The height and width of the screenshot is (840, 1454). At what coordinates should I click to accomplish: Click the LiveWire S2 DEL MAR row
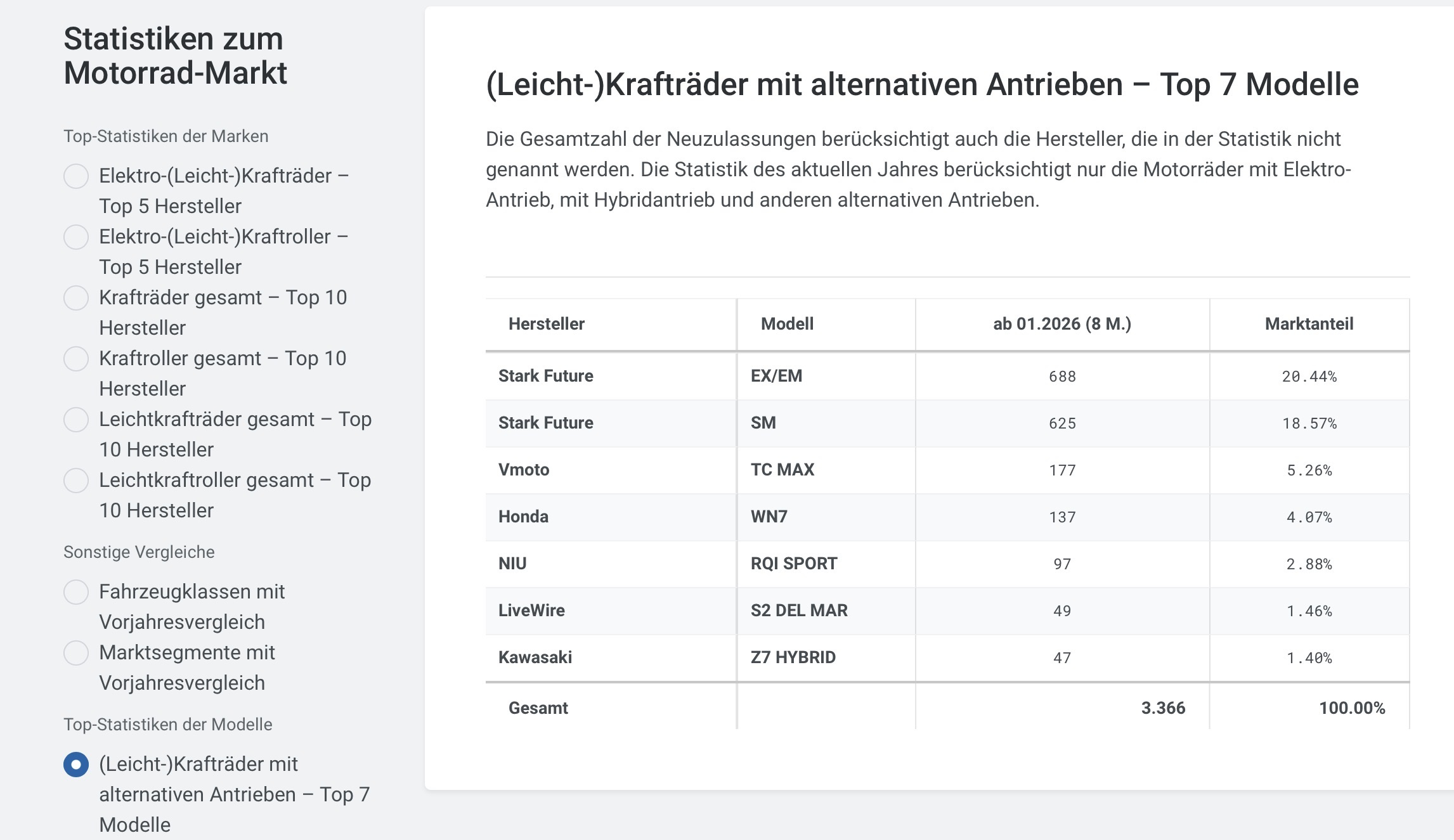click(947, 611)
